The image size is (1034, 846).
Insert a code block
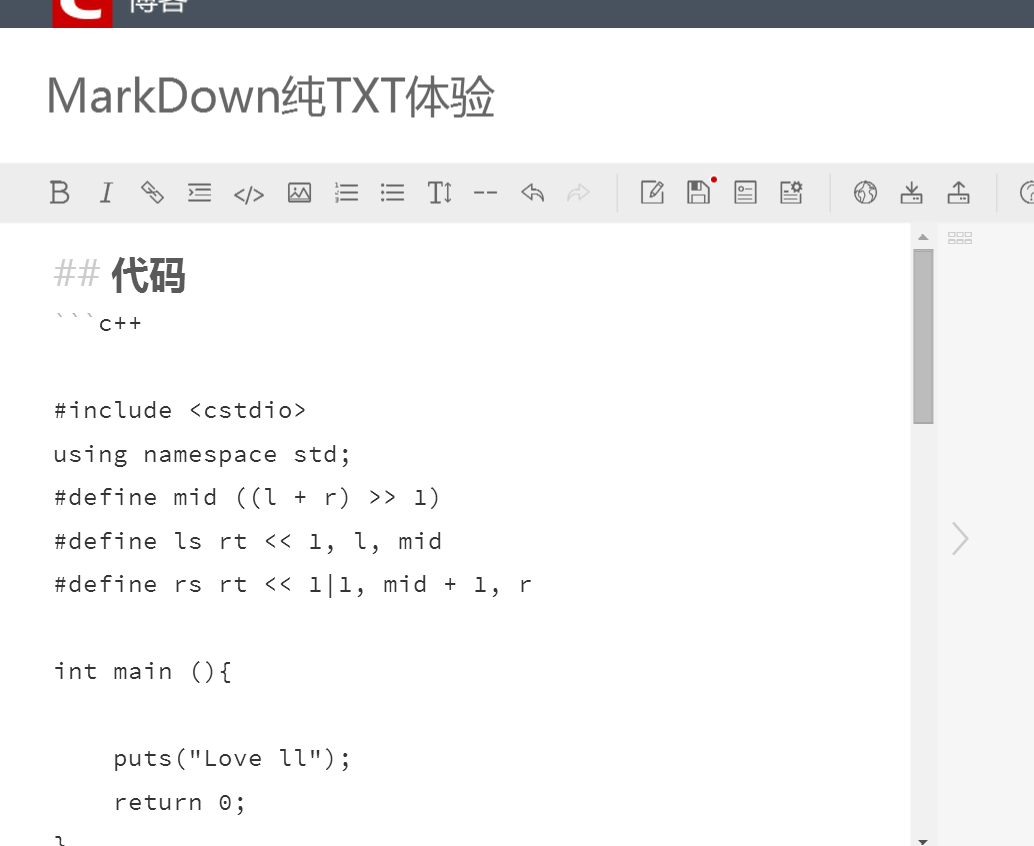click(x=249, y=192)
